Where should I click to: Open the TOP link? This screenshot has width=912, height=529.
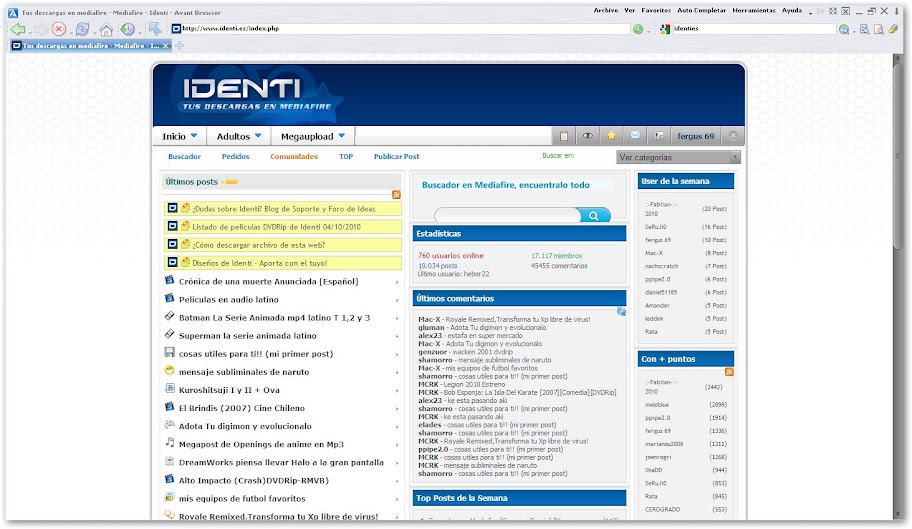pos(346,156)
